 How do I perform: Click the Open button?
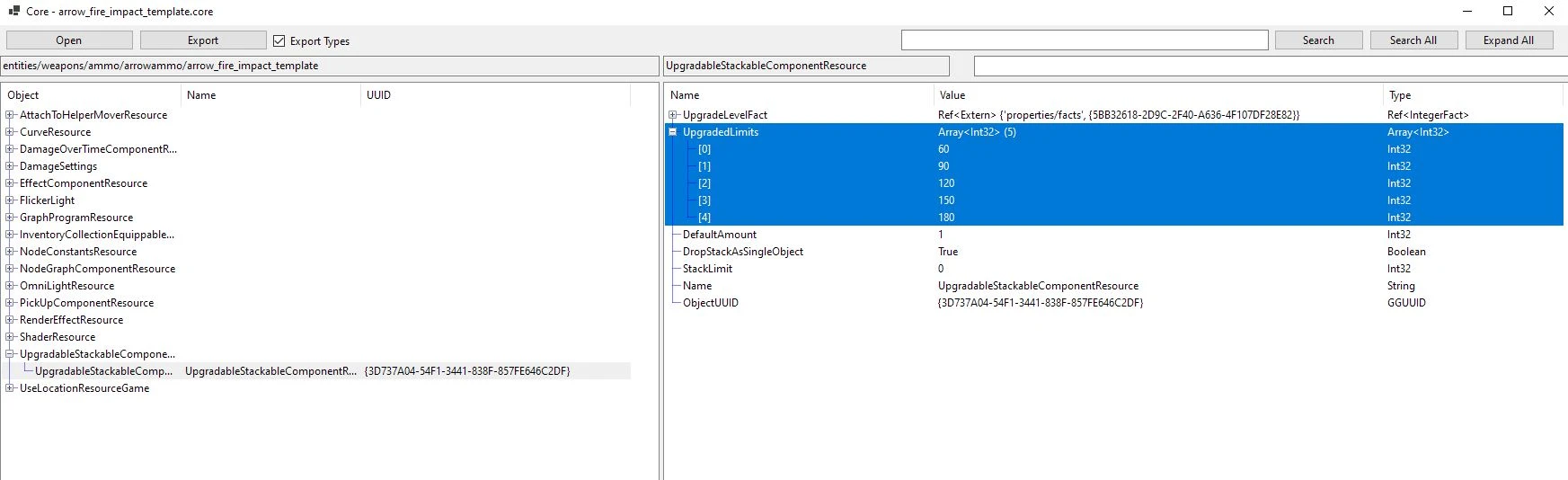point(69,40)
